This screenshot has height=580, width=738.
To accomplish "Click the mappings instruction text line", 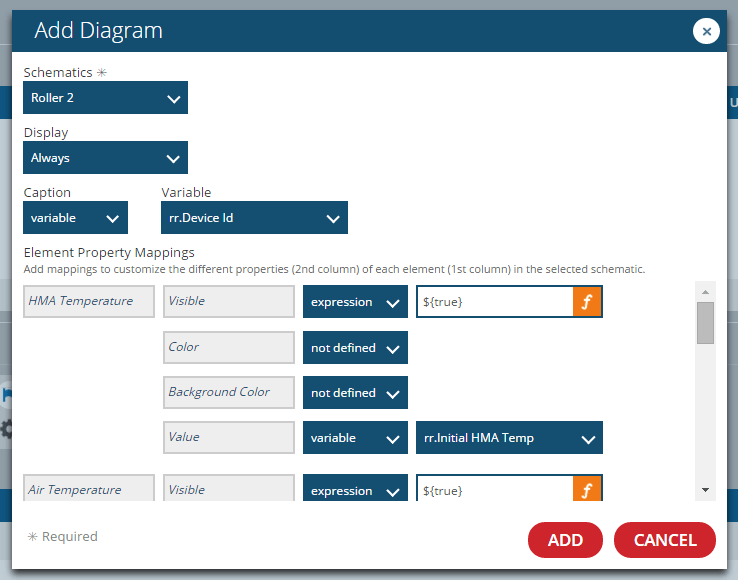I will coord(334,269).
